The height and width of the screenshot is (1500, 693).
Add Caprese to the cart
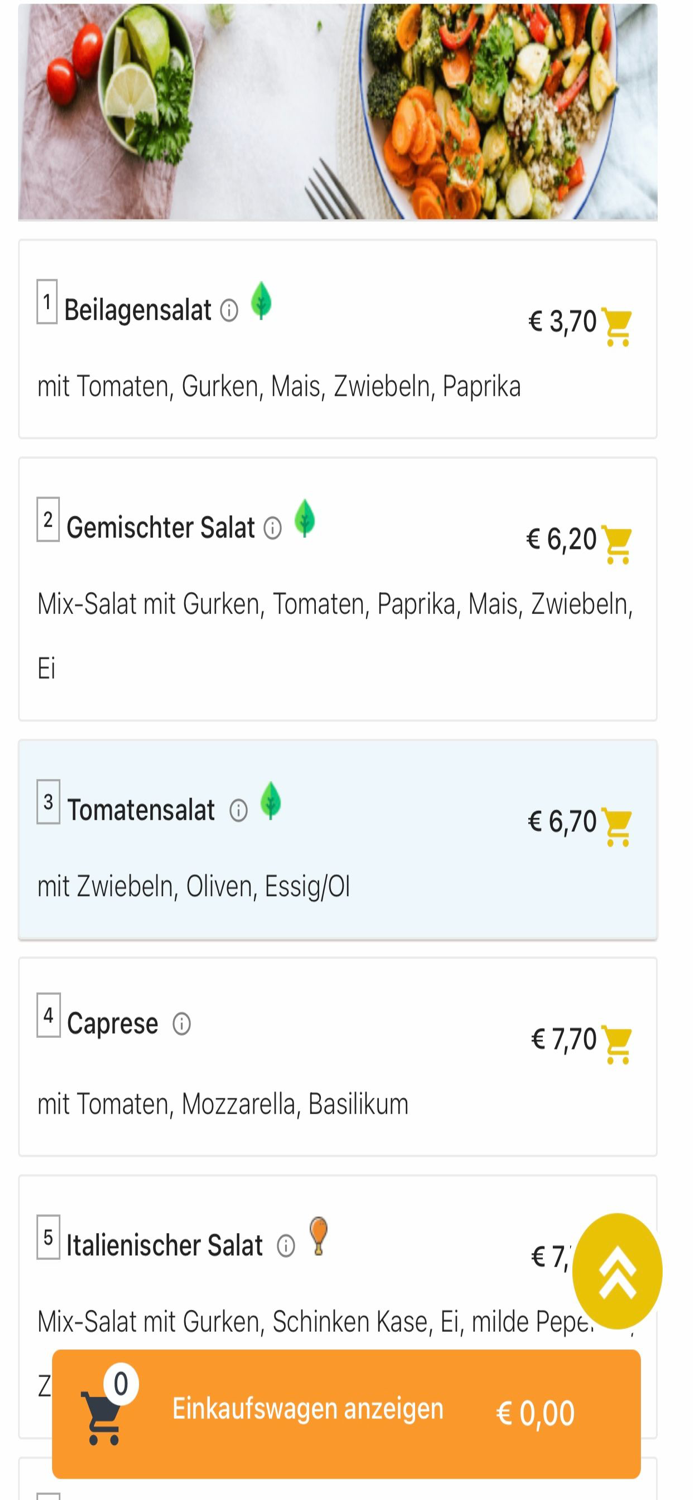coord(618,1043)
